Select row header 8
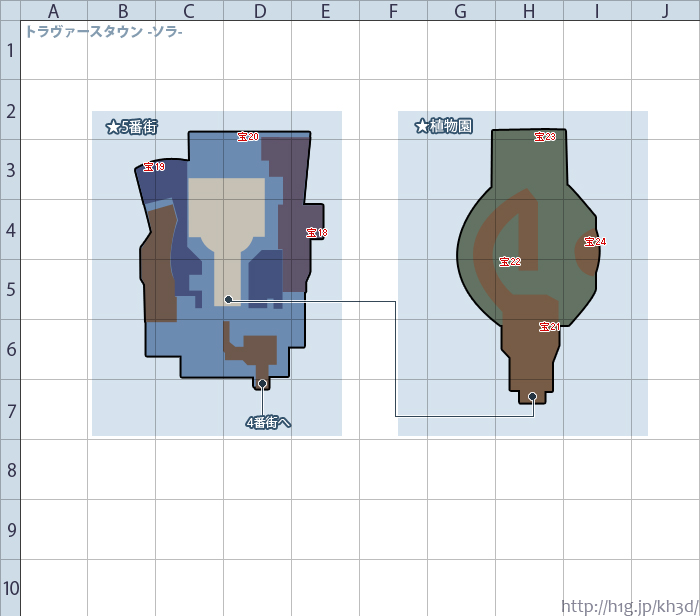 10,469
